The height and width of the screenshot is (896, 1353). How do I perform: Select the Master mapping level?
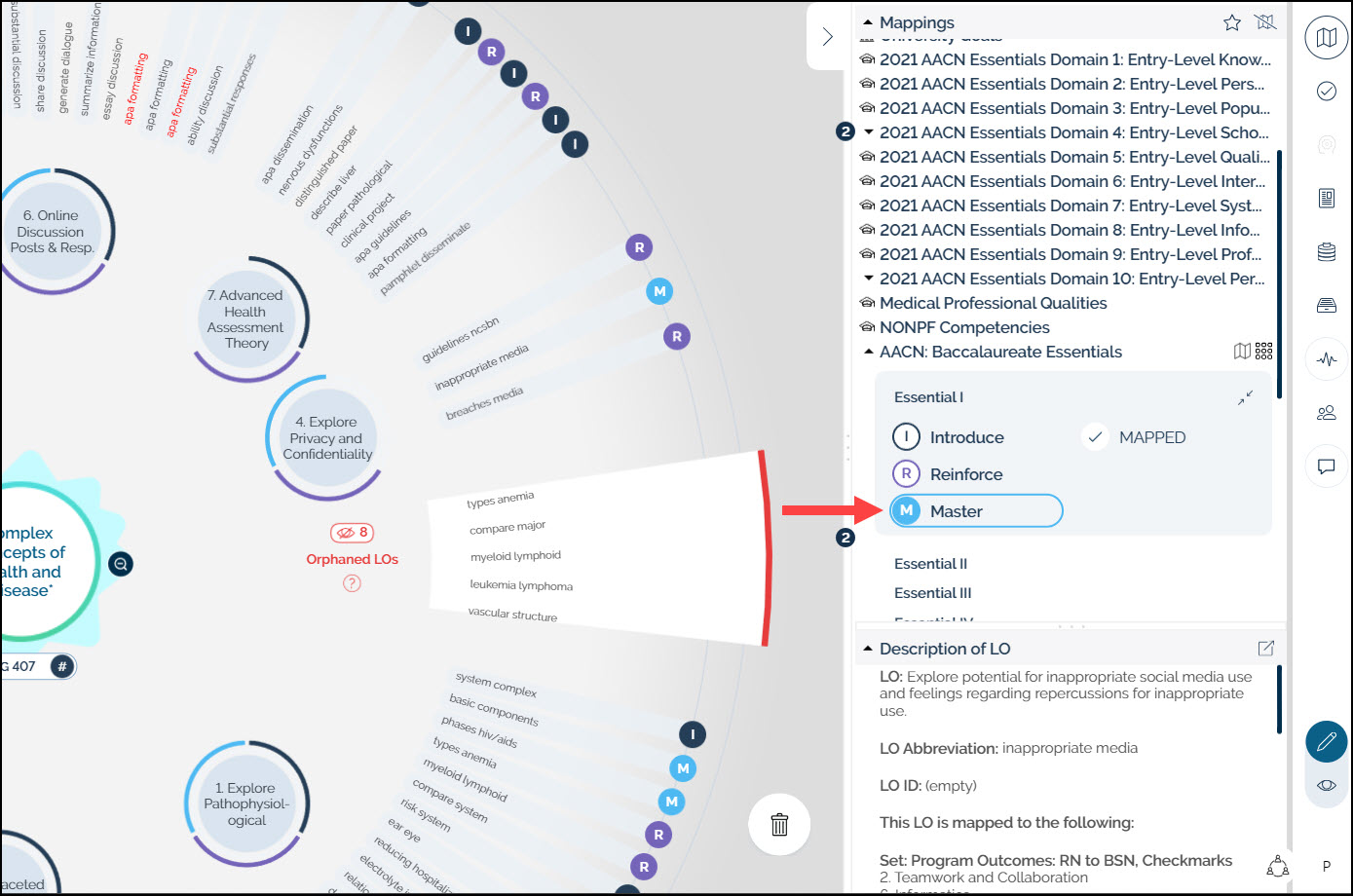click(976, 511)
